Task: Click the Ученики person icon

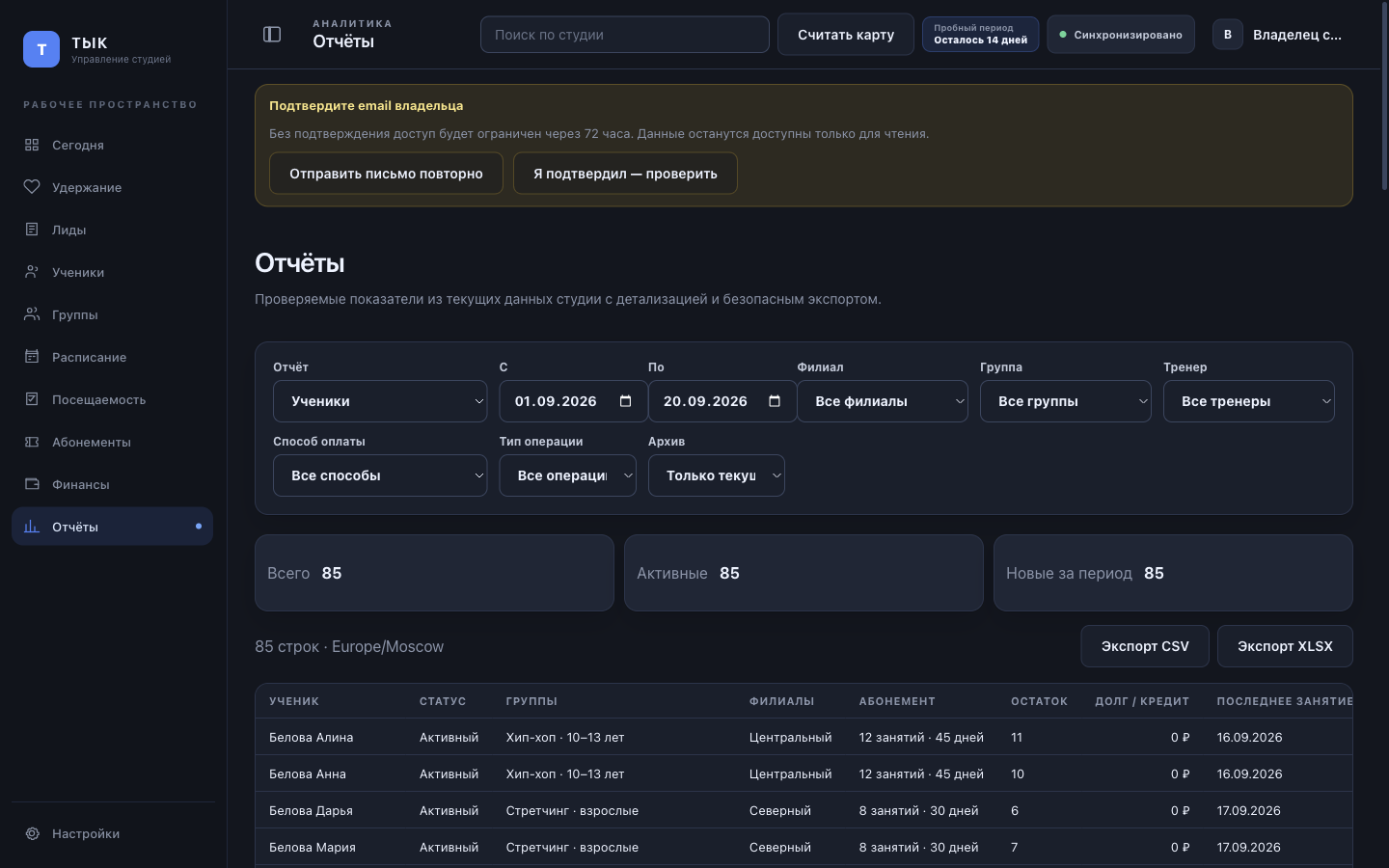Action: 32,272
